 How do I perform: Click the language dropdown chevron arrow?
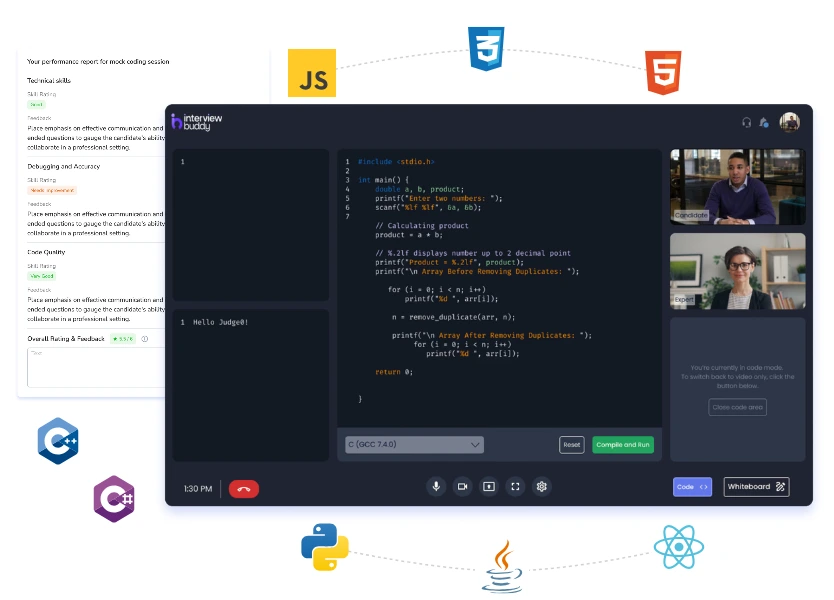coord(475,444)
